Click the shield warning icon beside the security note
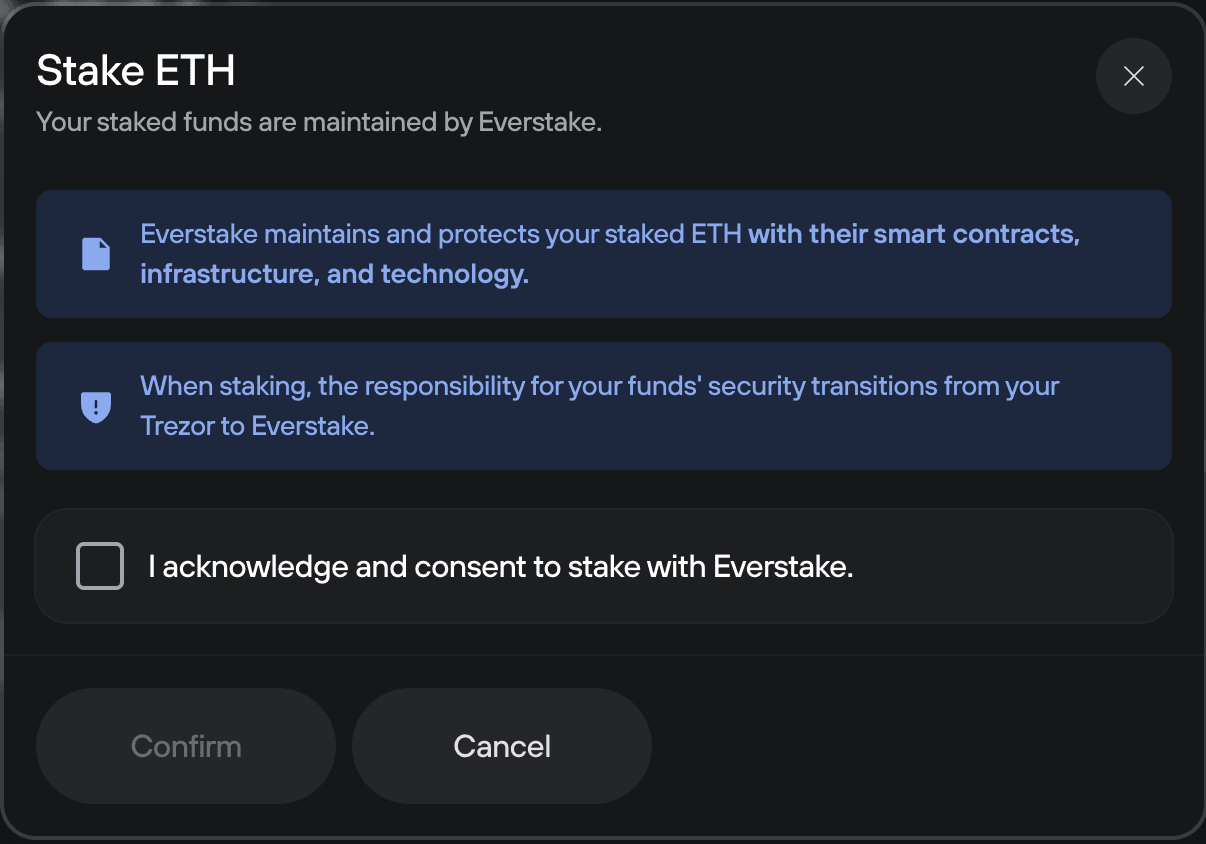The height and width of the screenshot is (844, 1206). coord(96,406)
